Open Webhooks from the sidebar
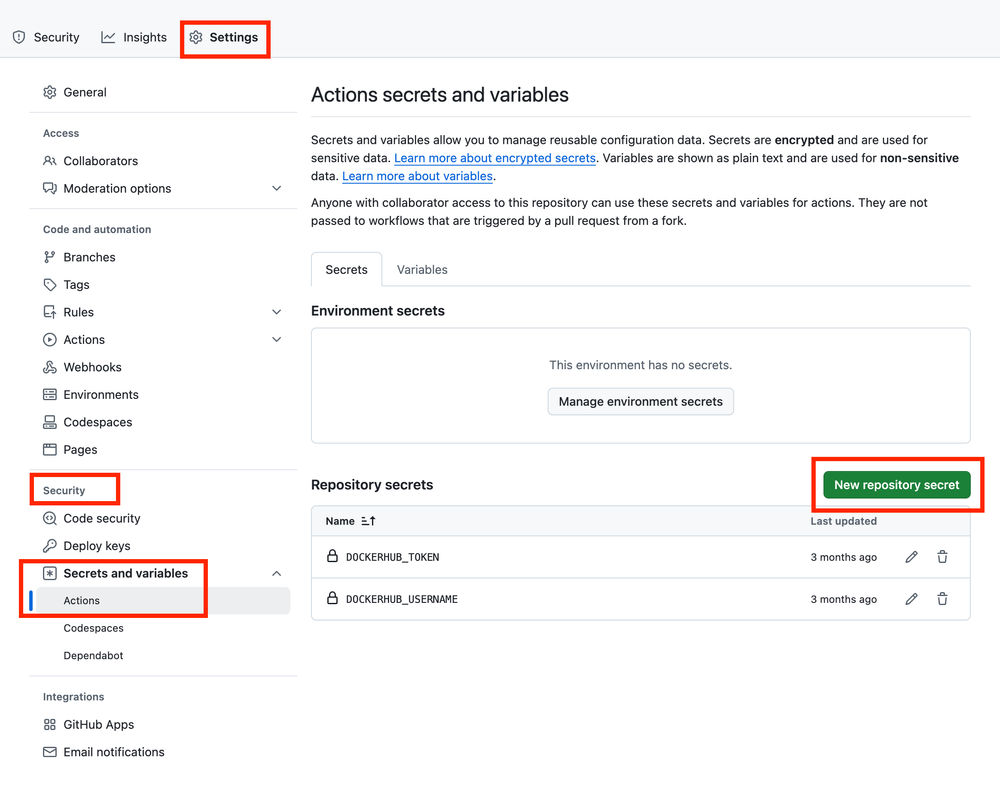Viewport: 1000px width, 790px height. [x=91, y=367]
